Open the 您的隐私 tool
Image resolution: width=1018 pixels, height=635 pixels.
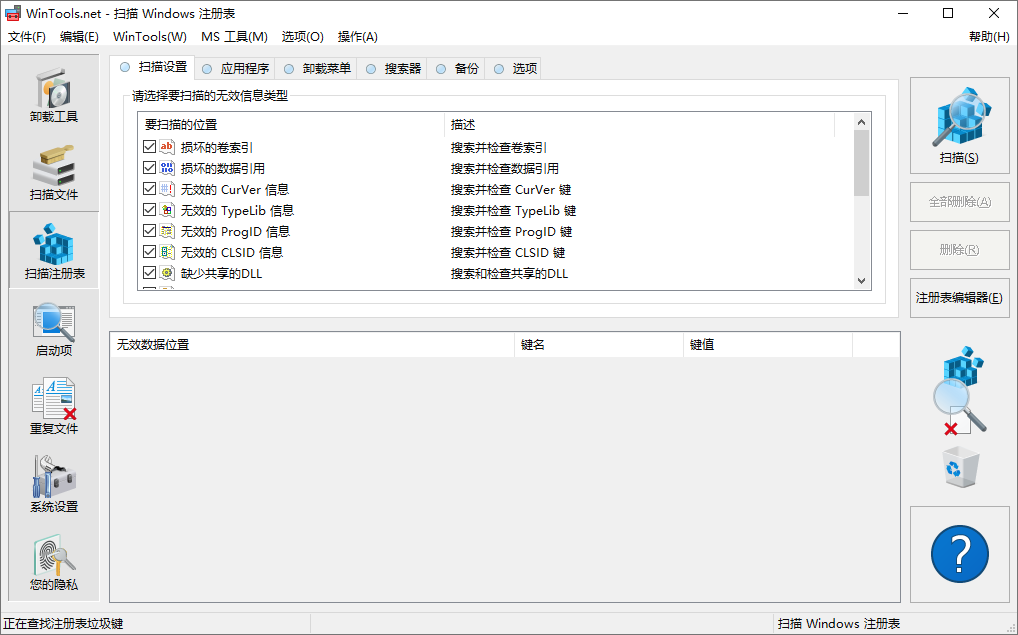pos(52,562)
